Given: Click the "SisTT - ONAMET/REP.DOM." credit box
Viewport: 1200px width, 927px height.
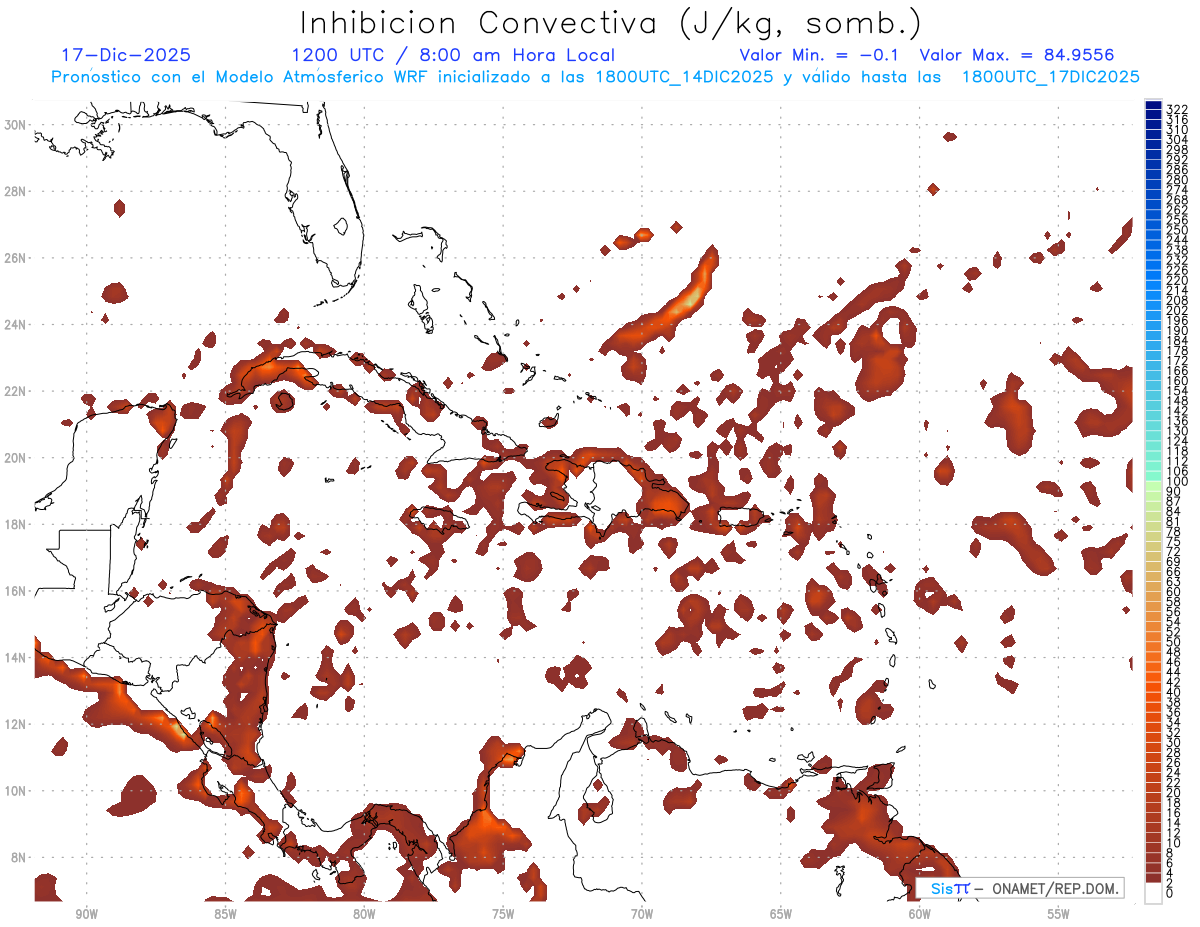Looking at the screenshot, I should [1018, 888].
